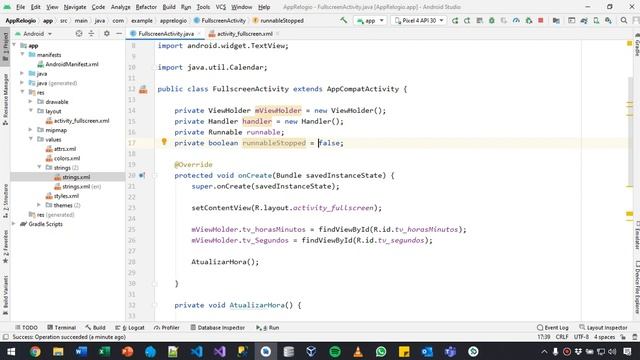Viewport: 640px width, 360px height.
Task: Collapse the values folder
Action: coord(31,139)
